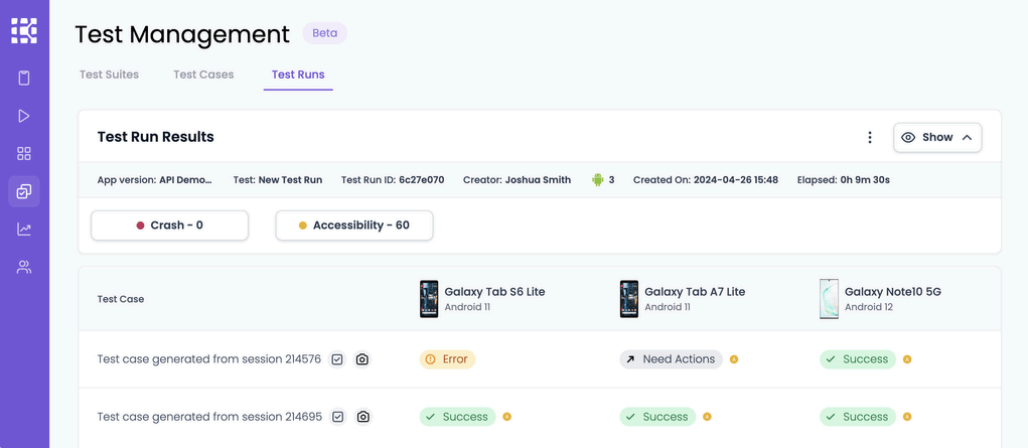
Task: Click the Beta badge
Action: [325, 33]
